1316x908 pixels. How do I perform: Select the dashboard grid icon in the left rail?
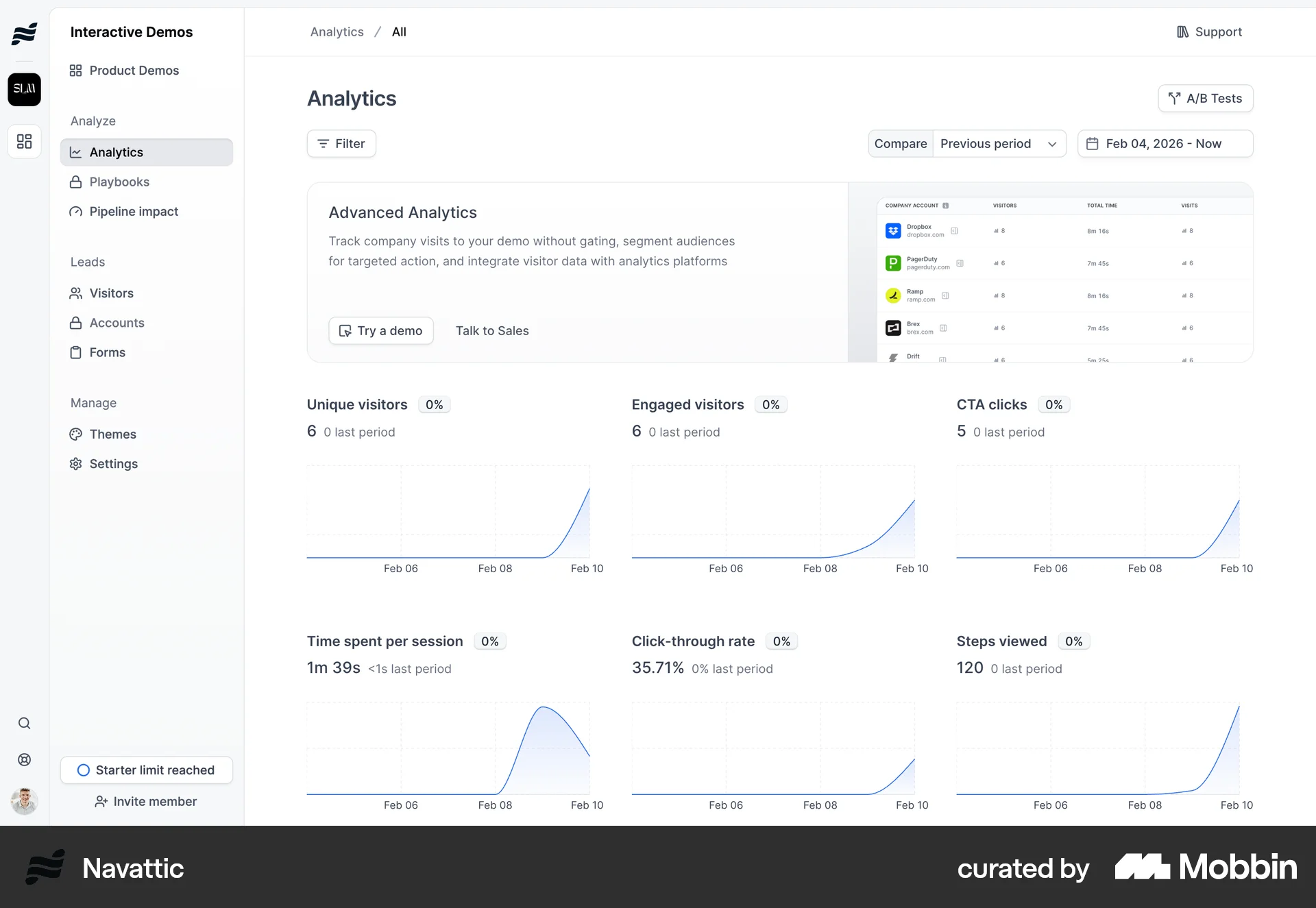24,141
